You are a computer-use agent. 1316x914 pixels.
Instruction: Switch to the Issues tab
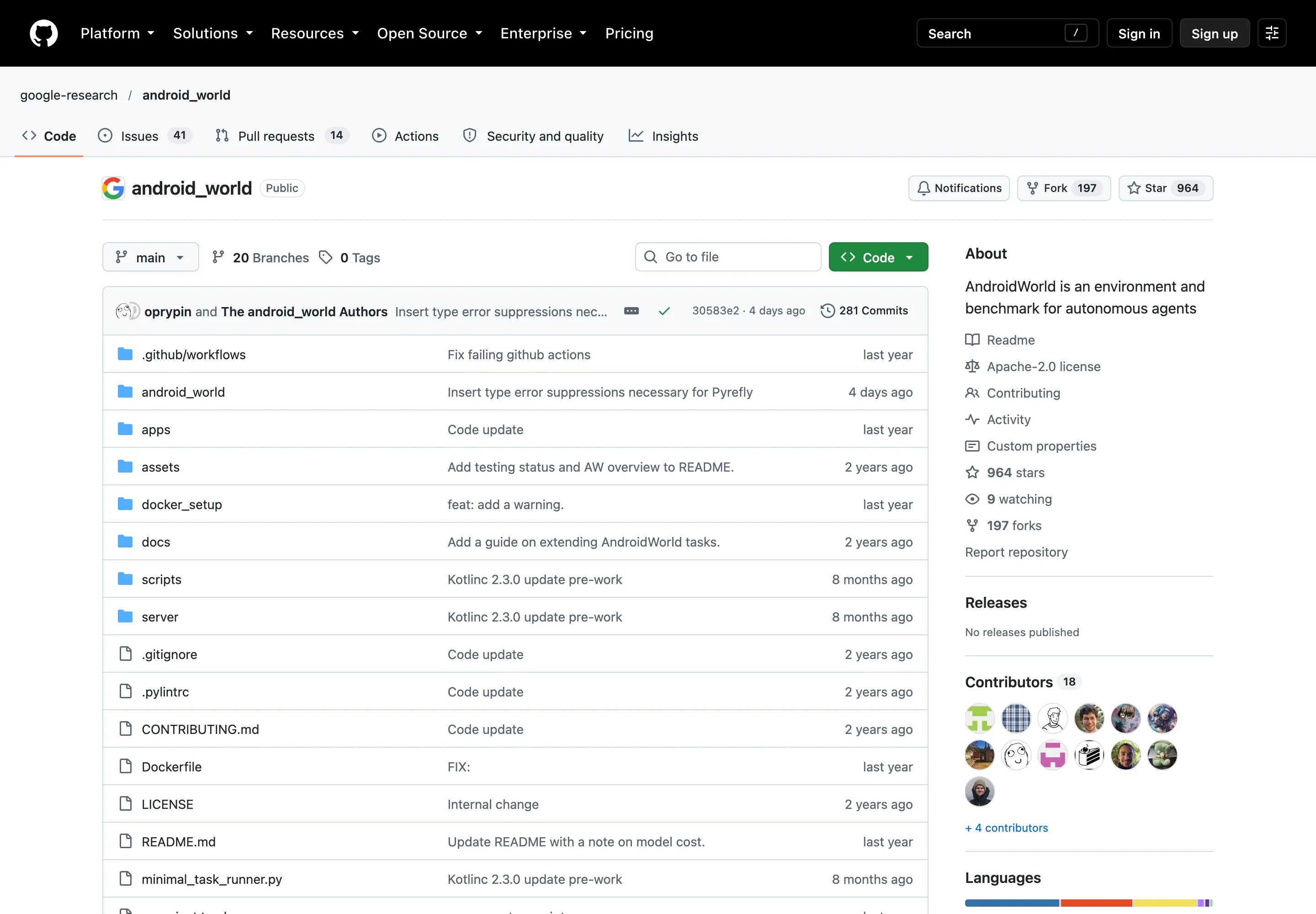click(x=145, y=136)
